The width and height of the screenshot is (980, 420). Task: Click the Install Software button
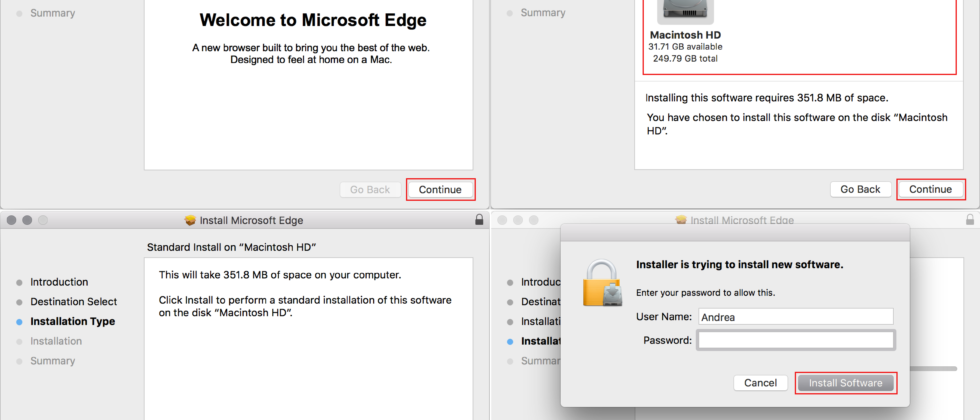[x=846, y=382]
